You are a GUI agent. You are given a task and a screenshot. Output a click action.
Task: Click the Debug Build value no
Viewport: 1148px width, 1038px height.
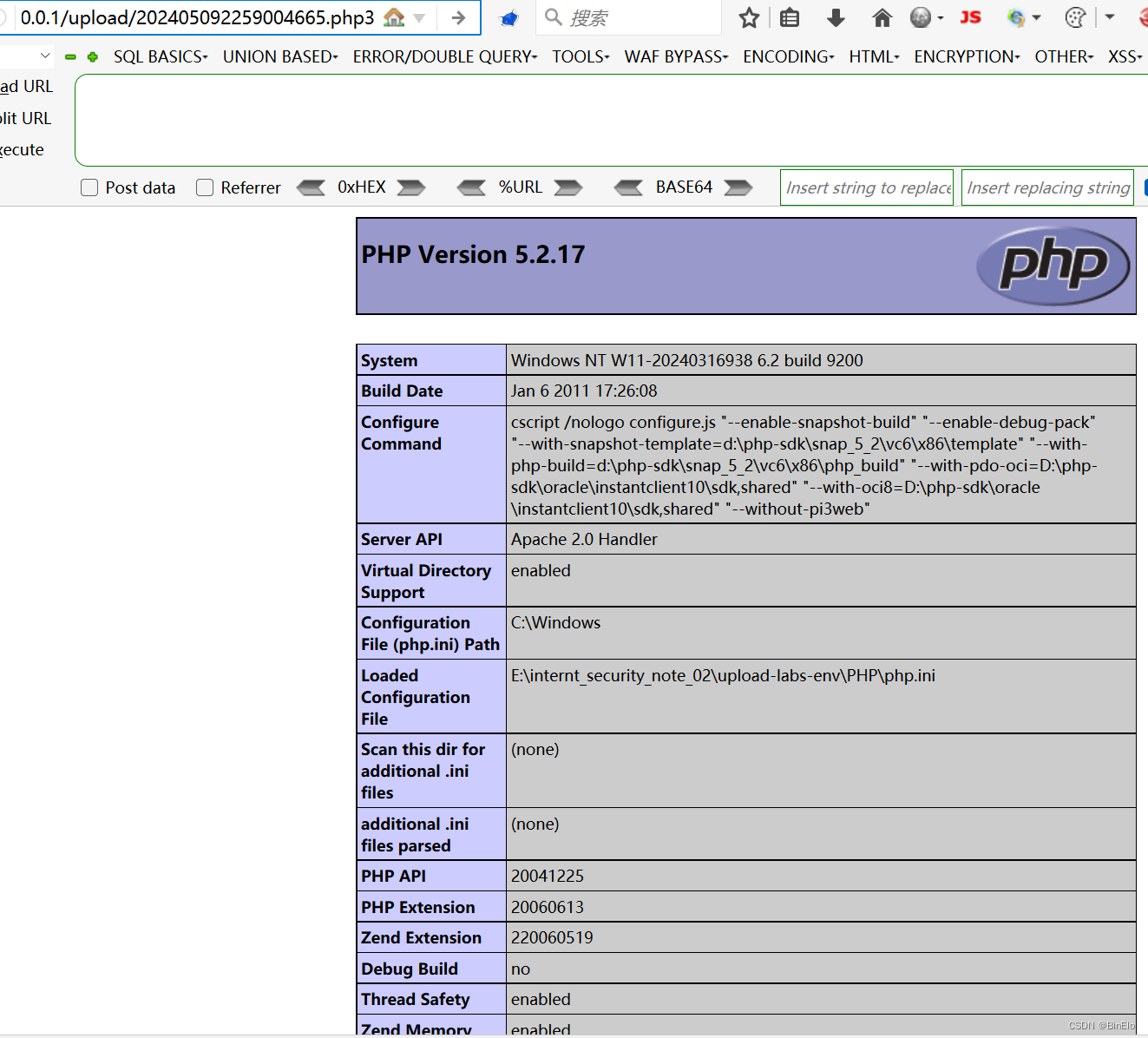pos(521,969)
